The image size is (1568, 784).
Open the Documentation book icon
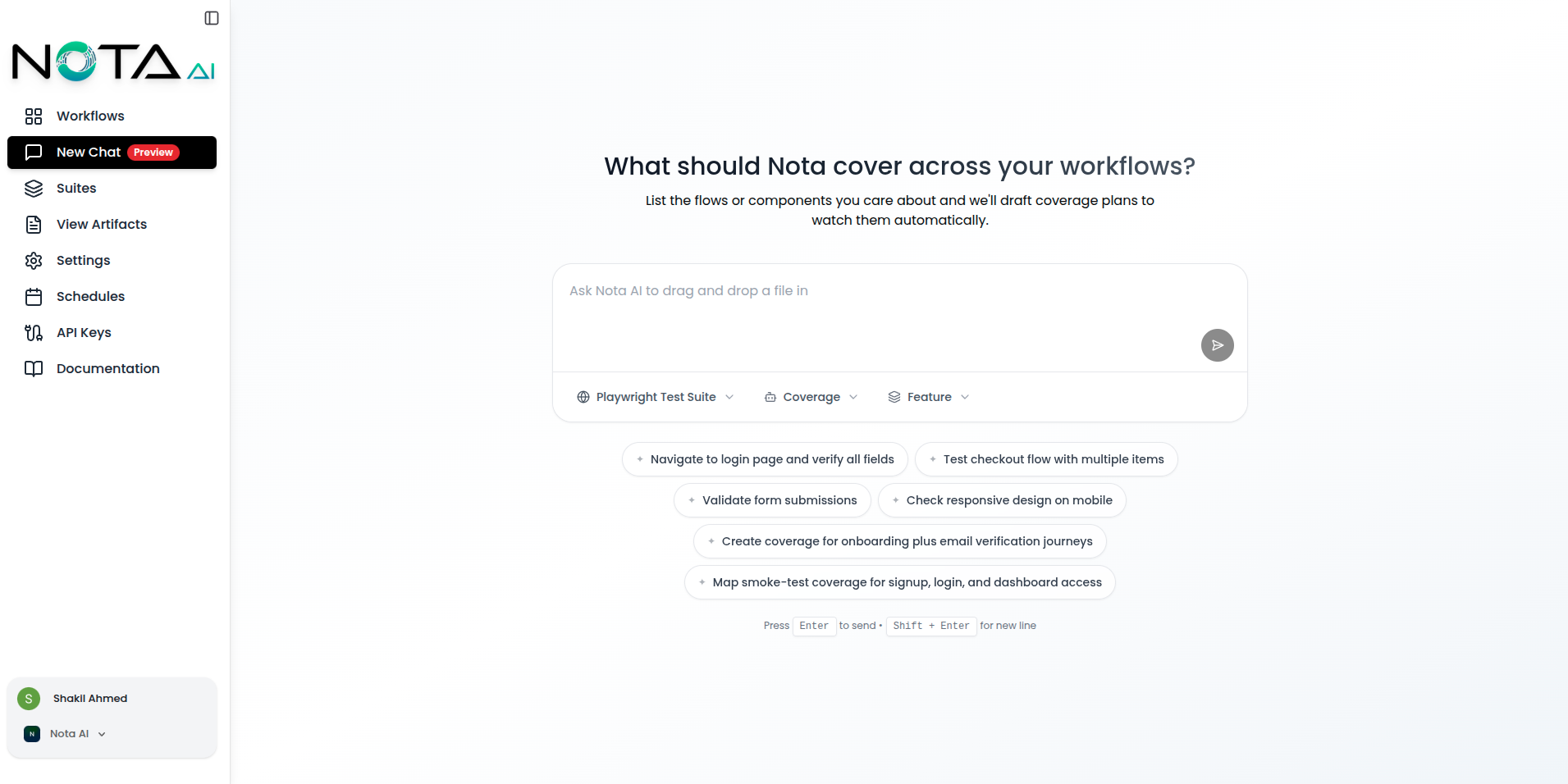click(34, 368)
